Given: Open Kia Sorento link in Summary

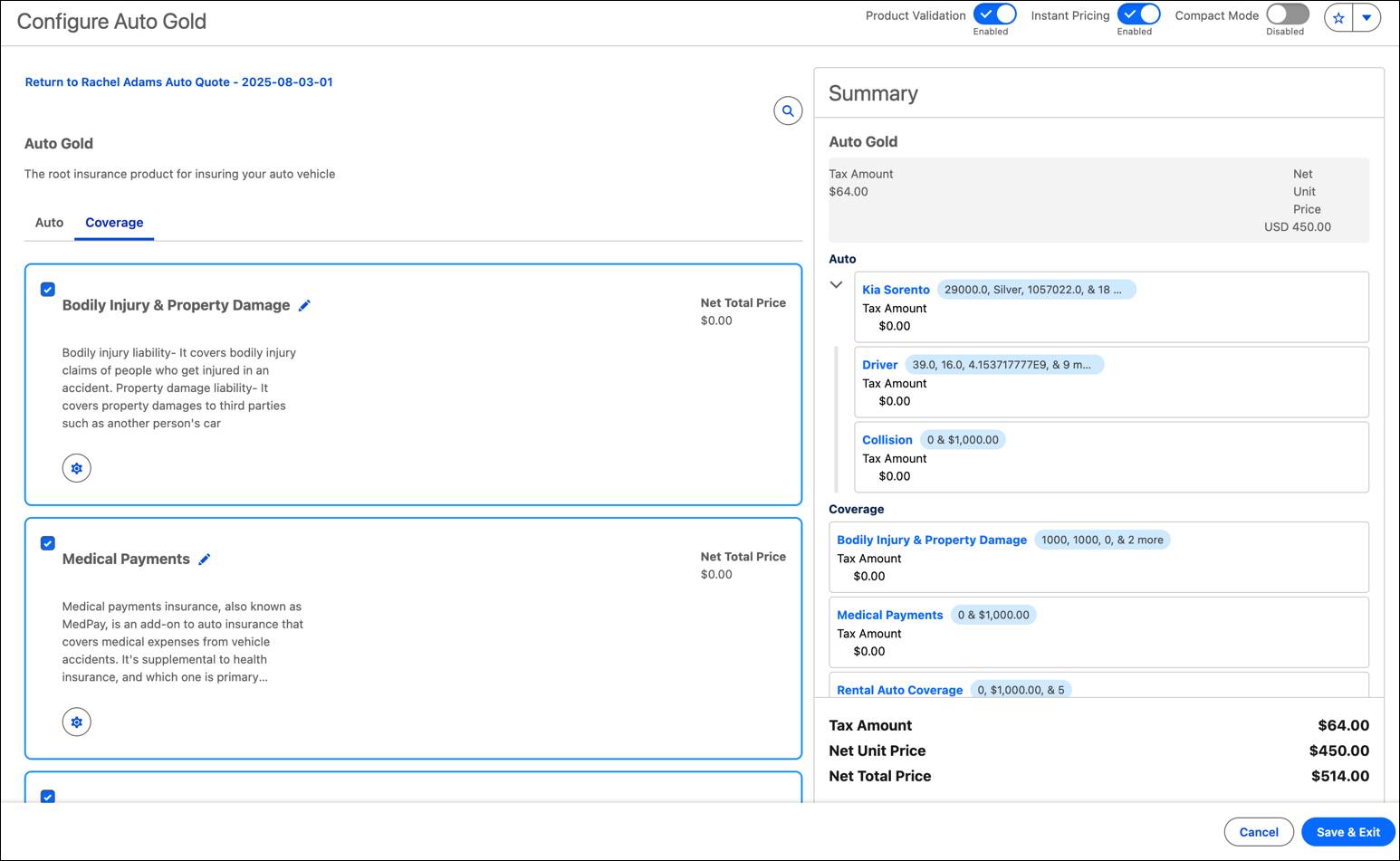Looking at the screenshot, I should [896, 290].
